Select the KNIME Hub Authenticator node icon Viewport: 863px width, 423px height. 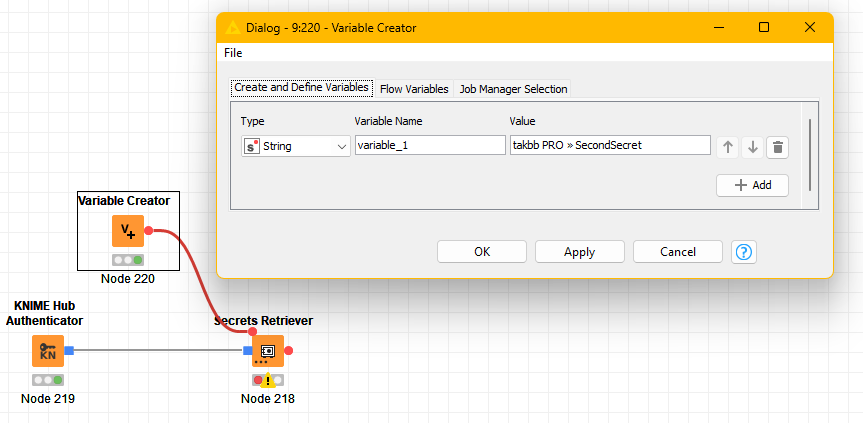tap(47, 351)
